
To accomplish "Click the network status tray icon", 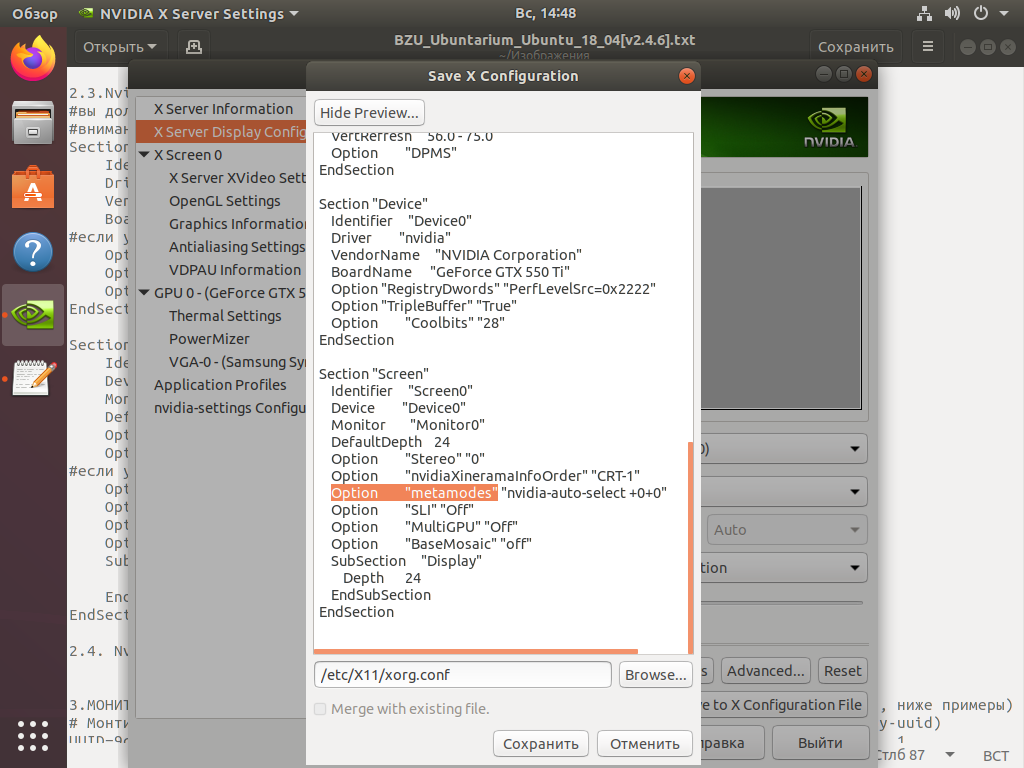I will click(924, 13).
